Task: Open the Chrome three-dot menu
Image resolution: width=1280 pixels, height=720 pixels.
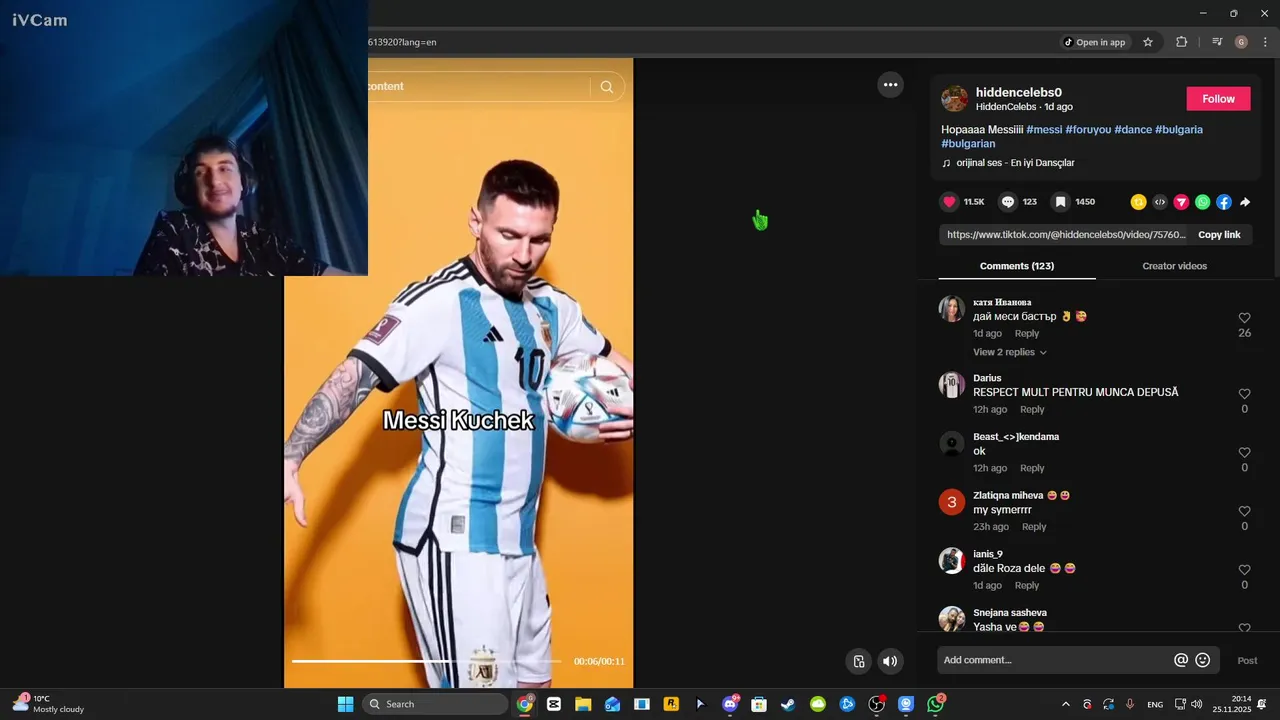Action: pyautogui.click(x=1265, y=42)
